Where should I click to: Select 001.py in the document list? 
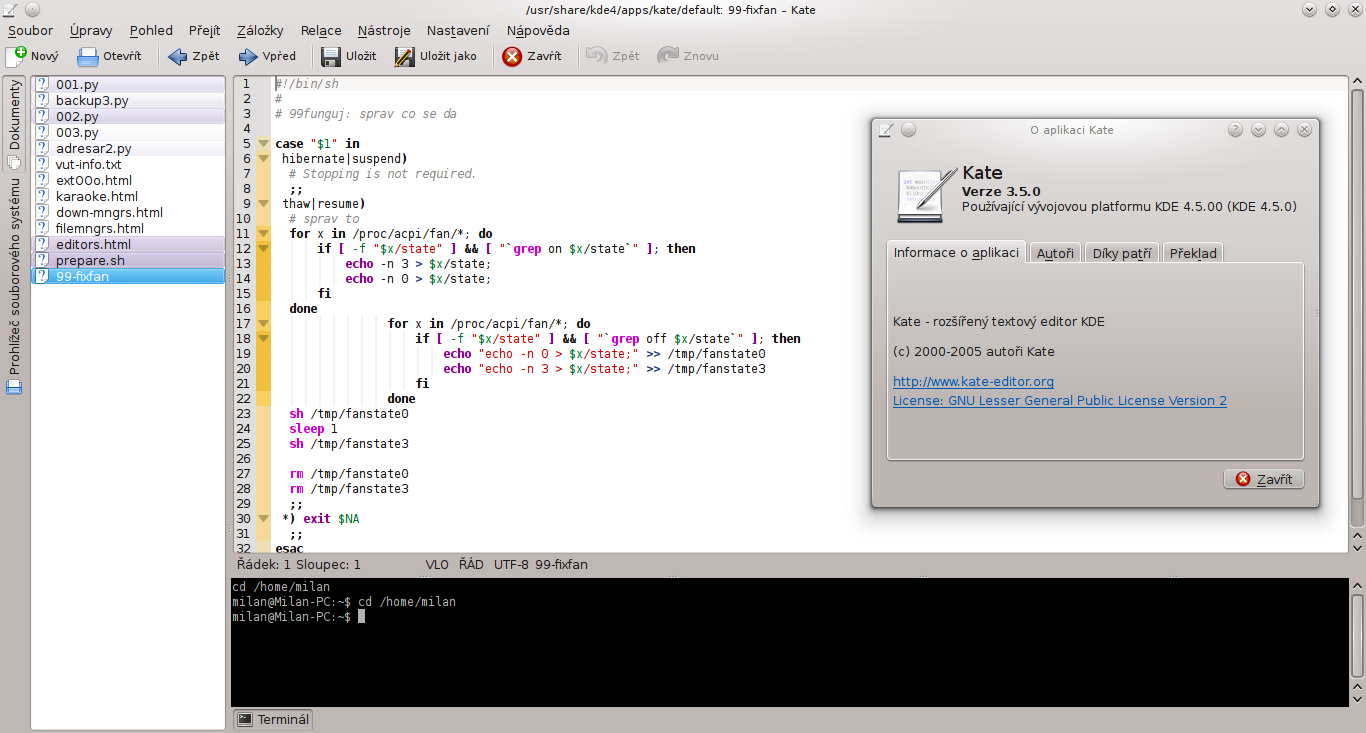pyautogui.click(x=129, y=85)
